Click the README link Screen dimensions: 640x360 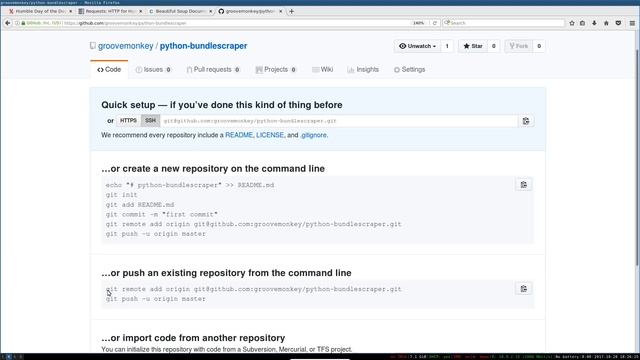239,135
